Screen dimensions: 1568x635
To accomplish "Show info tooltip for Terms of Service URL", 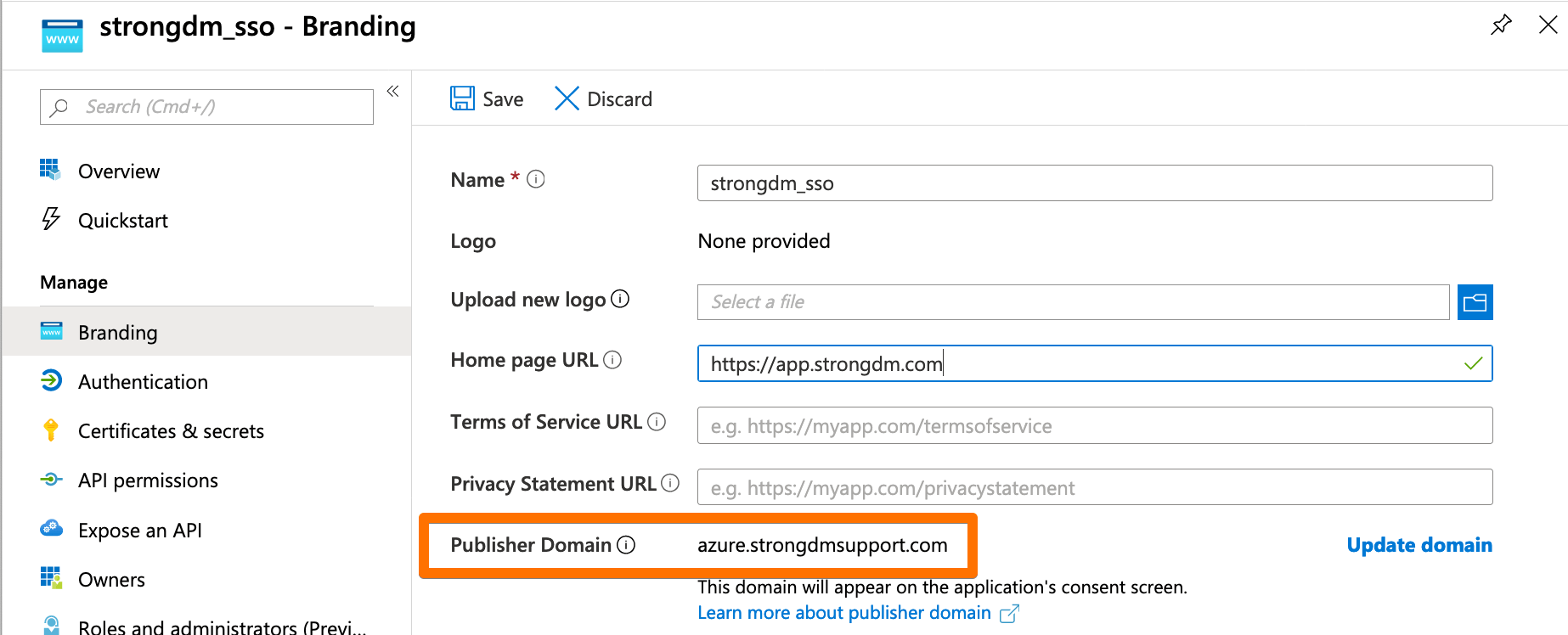I will (657, 422).
